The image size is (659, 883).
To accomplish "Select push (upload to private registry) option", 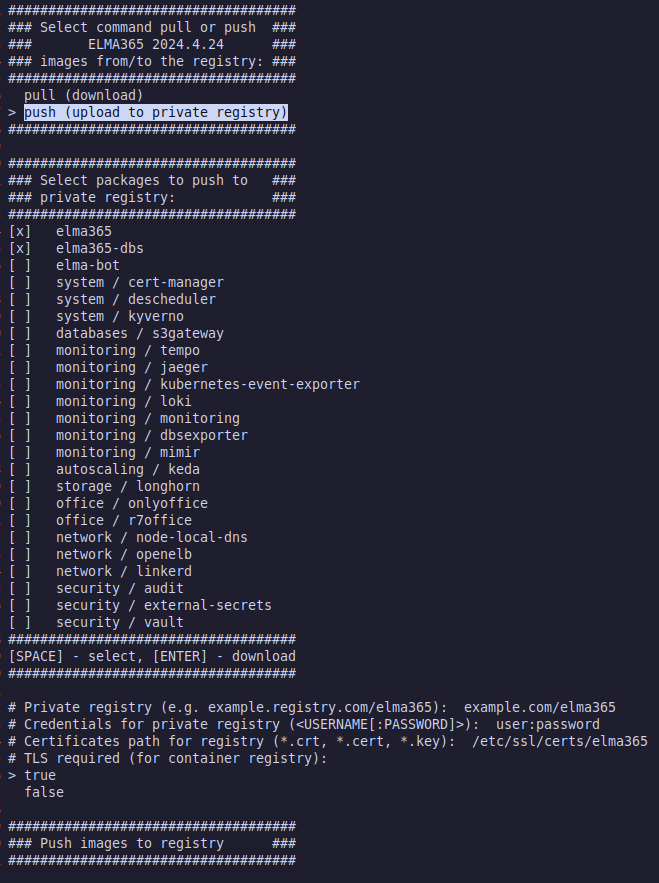I will coord(155,112).
